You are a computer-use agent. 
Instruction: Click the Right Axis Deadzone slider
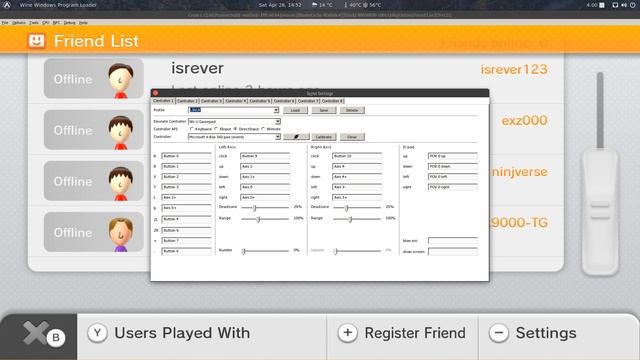[x=357, y=208]
